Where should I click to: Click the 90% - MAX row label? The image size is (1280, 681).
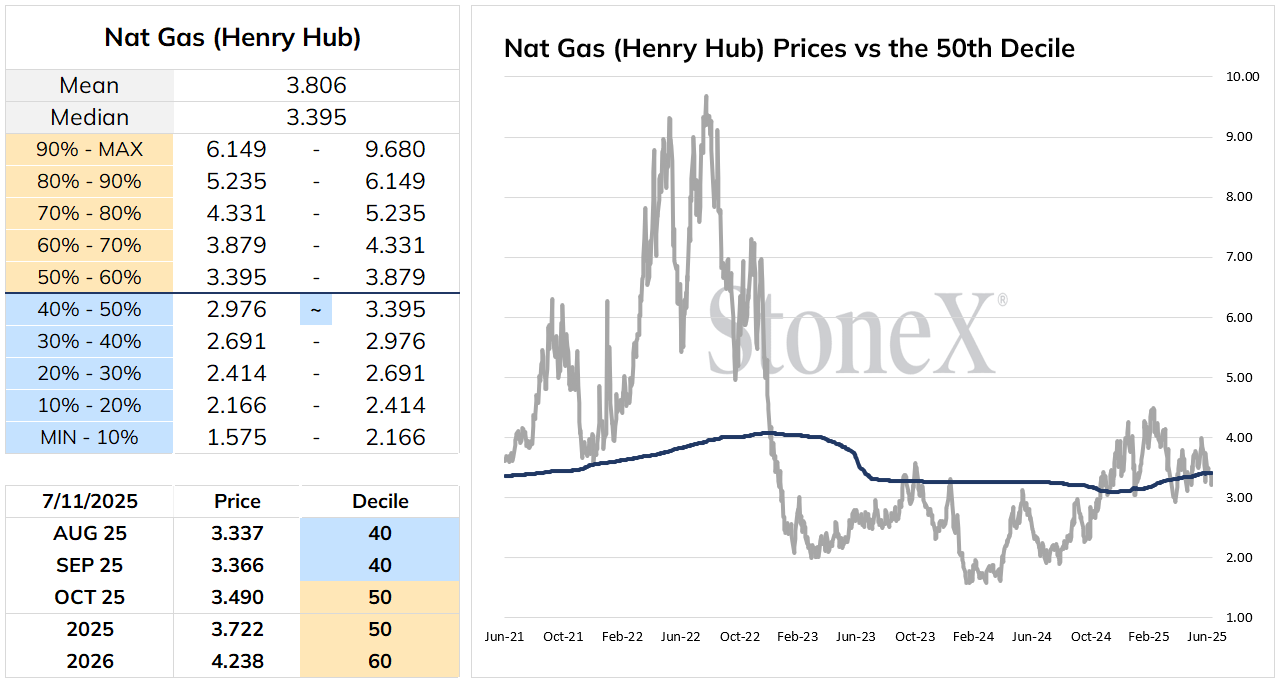coord(89,149)
